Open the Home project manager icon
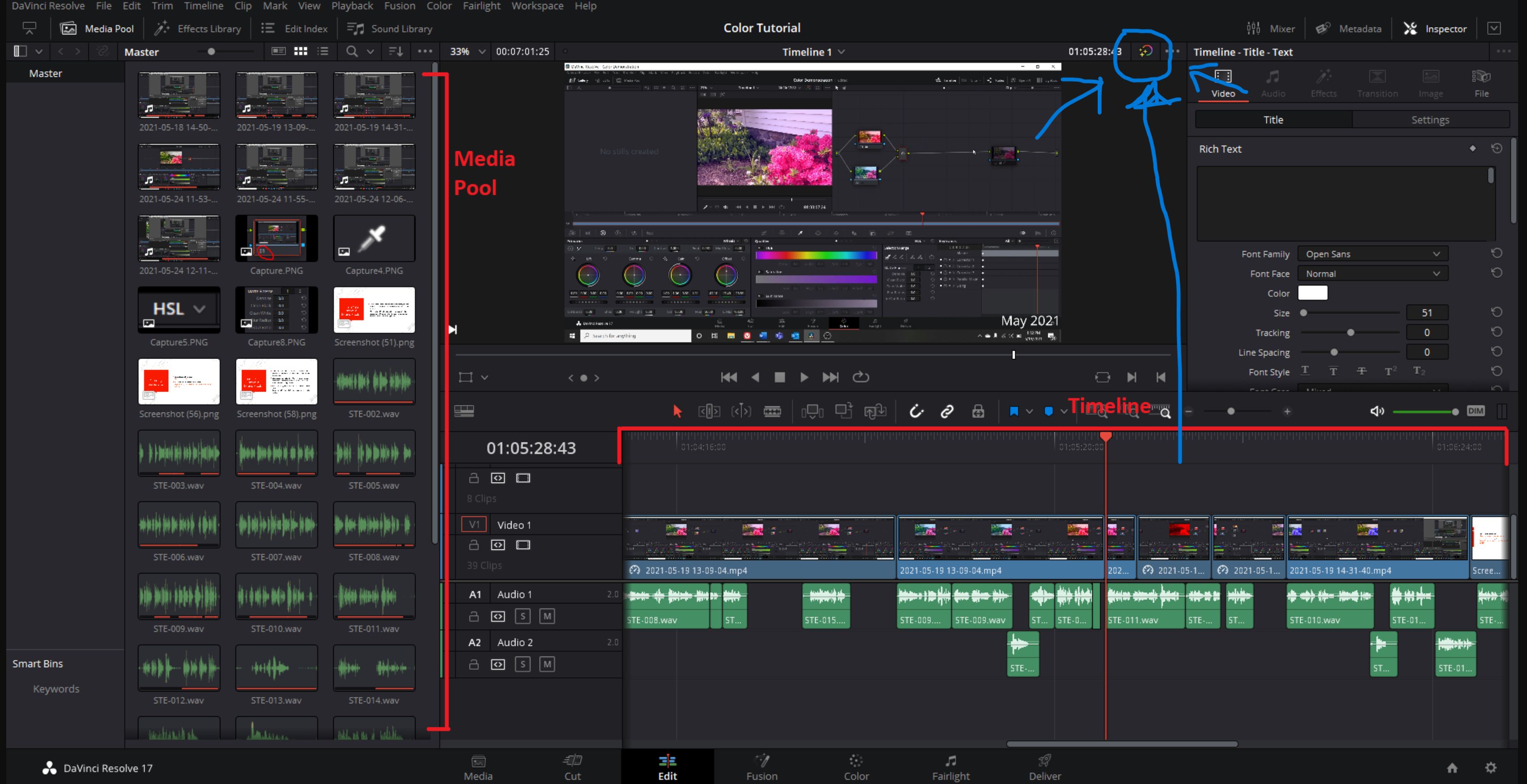Image resolution: width=1527 pixels, height=784 pixels. 1452,768
